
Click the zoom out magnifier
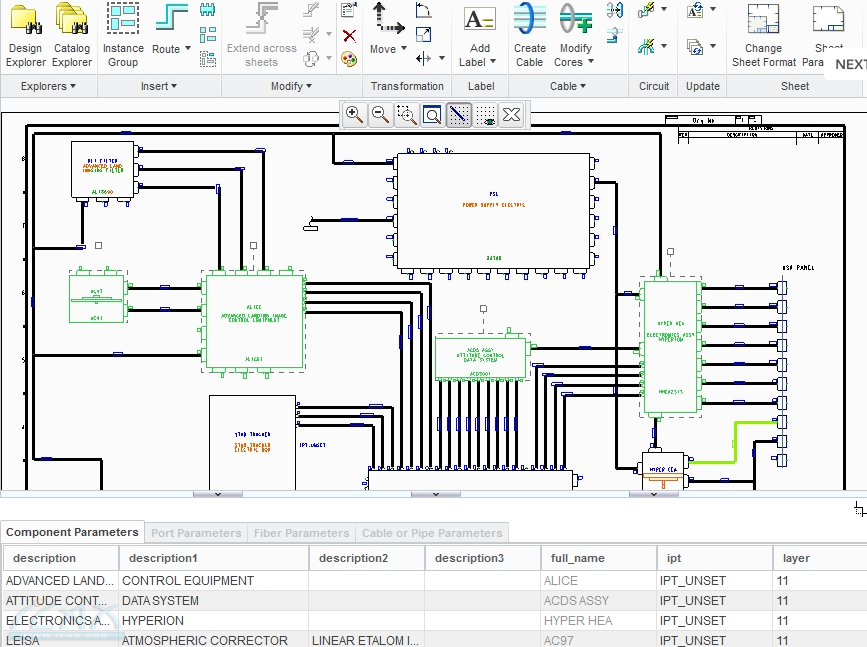[380, 115]
